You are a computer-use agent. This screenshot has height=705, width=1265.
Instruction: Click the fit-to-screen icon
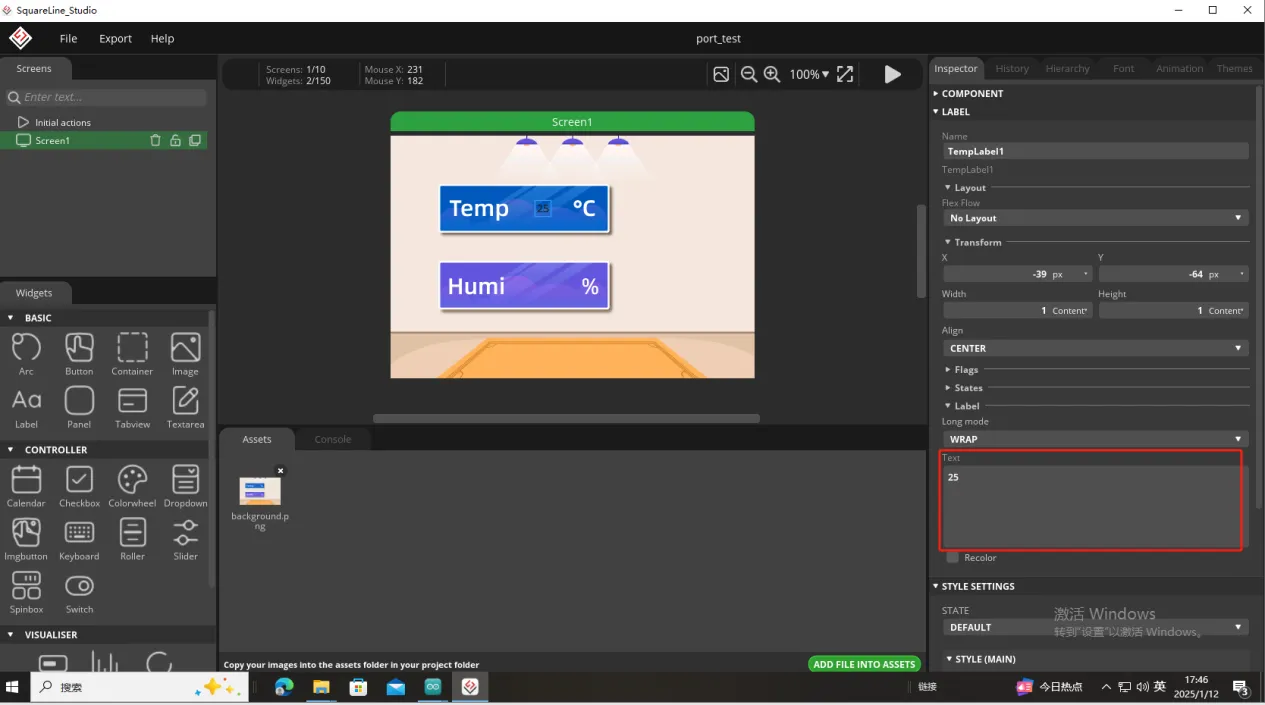coord(845,74)
